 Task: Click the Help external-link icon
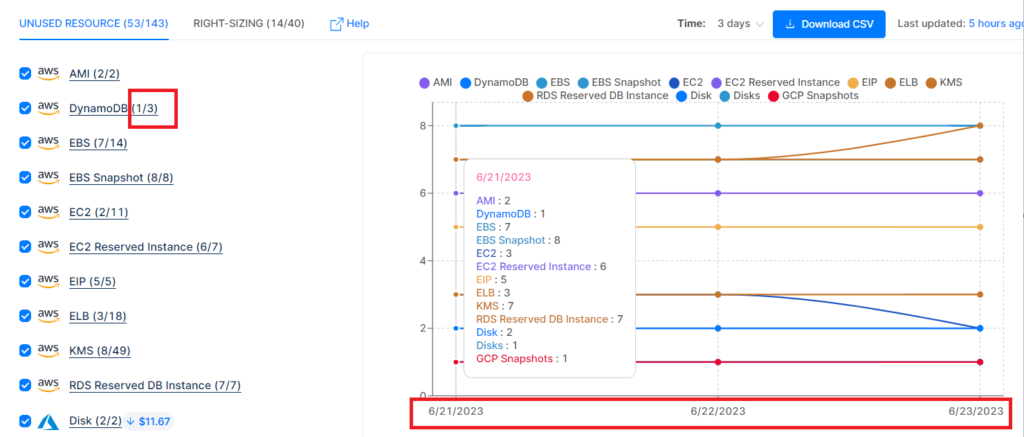pyautogui.click(x=336, y=24)
